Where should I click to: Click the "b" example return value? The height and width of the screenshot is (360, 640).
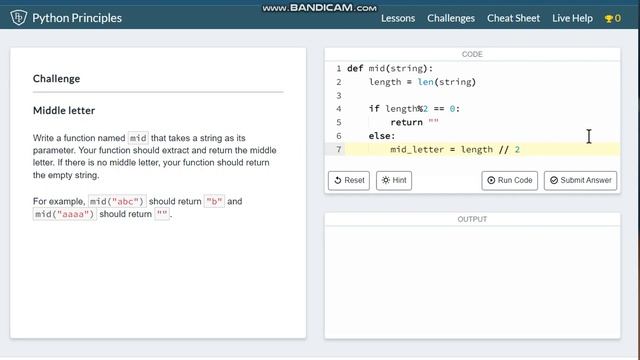point(214,201)
